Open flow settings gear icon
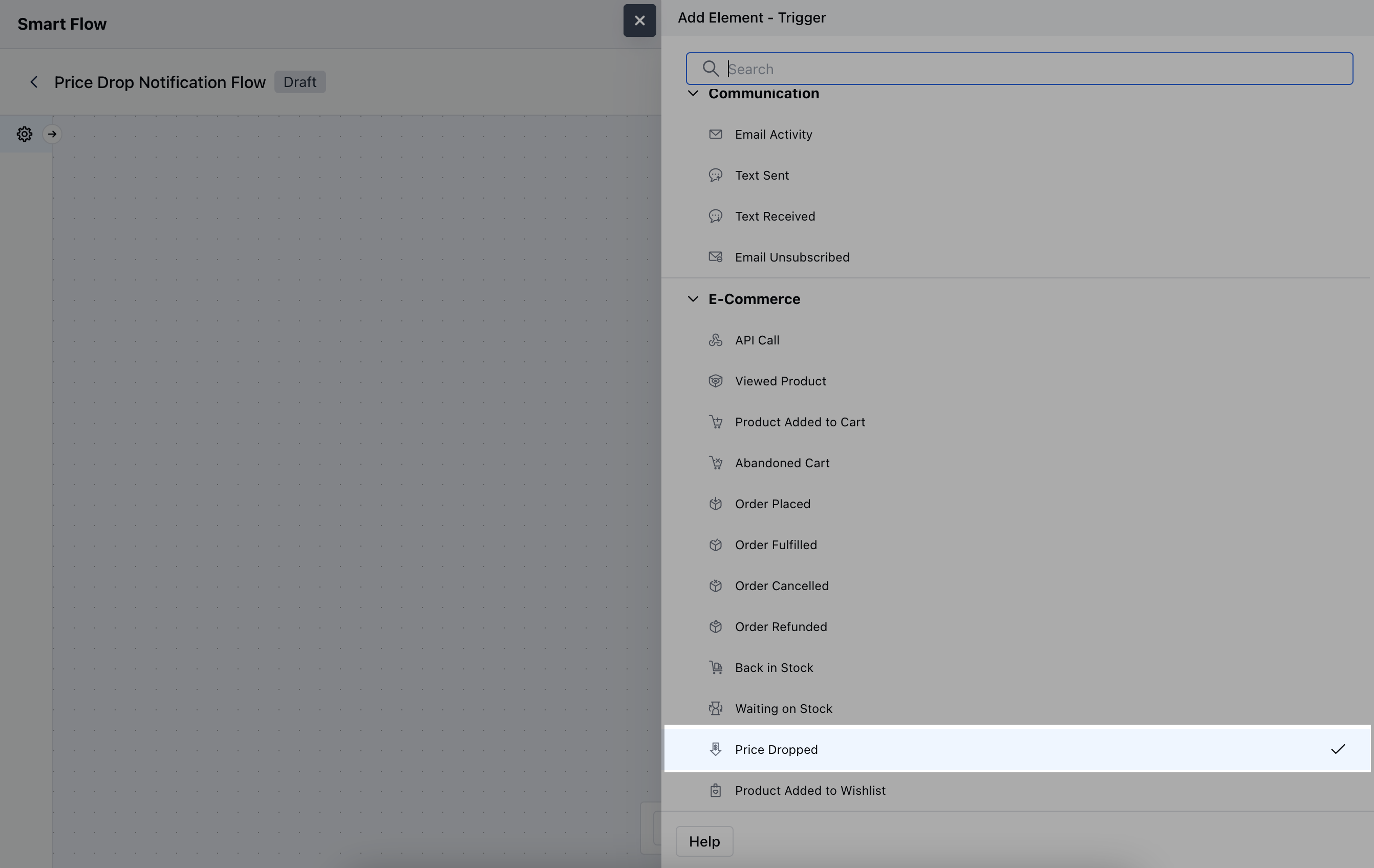Viewport: 1374px width, 868px height. 24,134
